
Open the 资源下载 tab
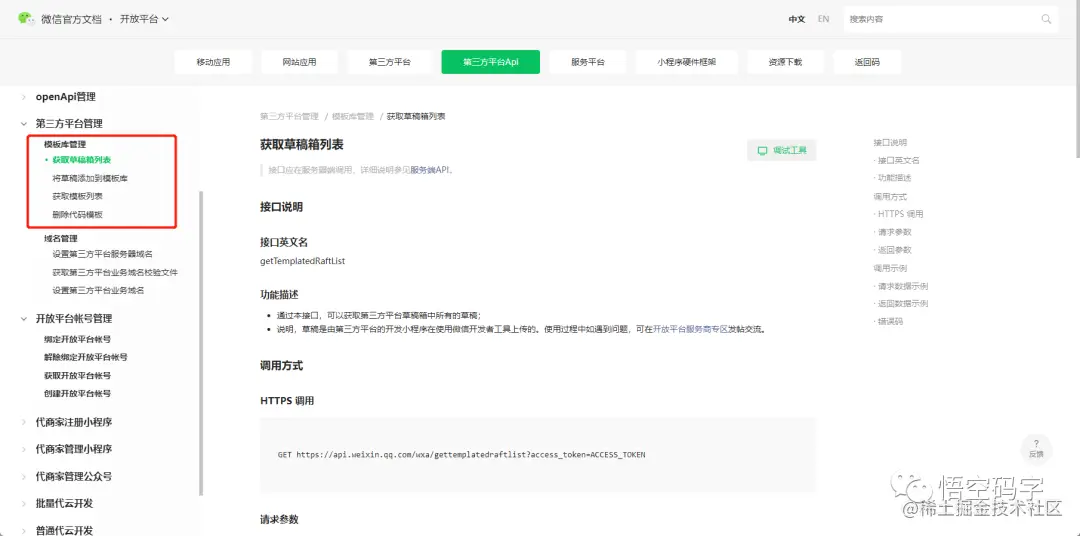785,62
